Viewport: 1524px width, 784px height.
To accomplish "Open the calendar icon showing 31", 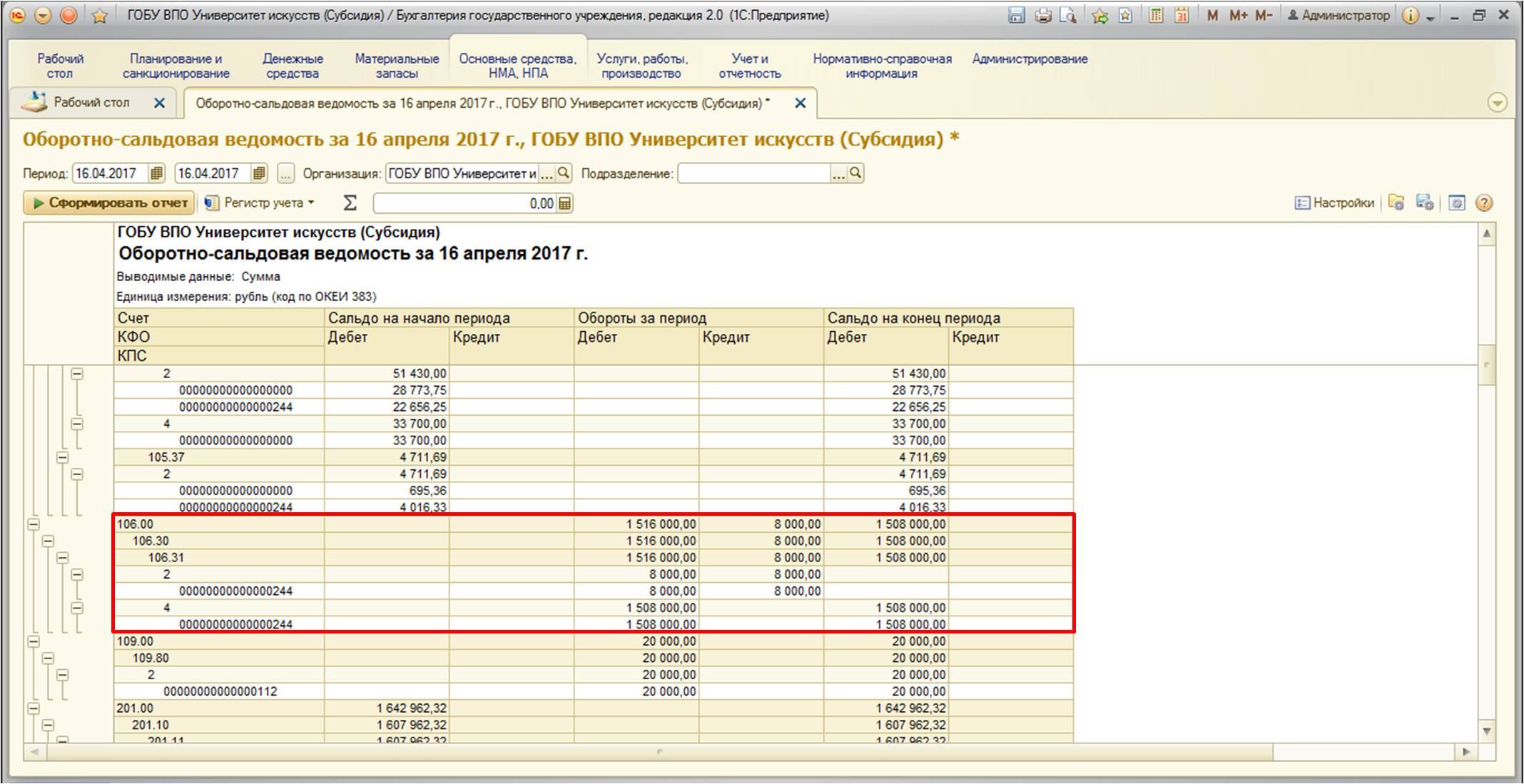I will [x=1182, y=15].
